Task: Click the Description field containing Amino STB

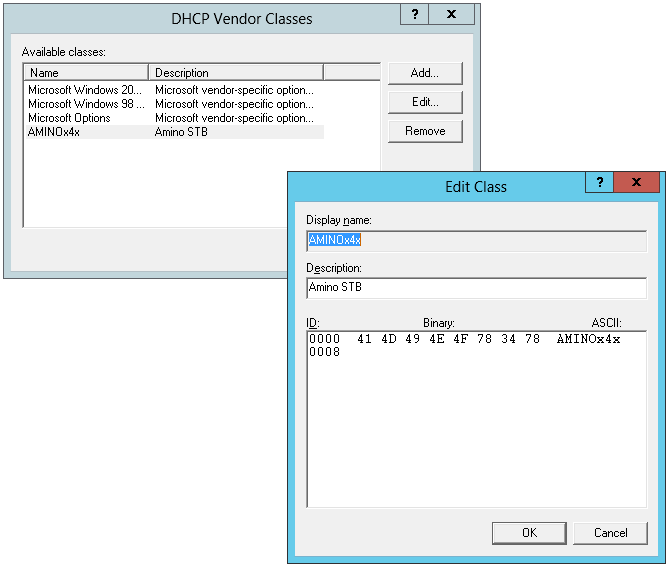Action: (x=476, y=288)
